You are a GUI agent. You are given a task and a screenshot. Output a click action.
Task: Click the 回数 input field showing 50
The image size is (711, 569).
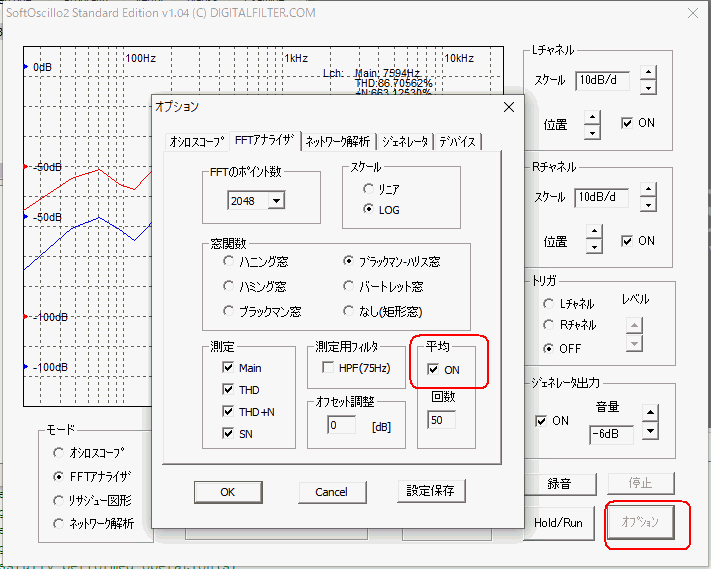pyautogui.click(x=442, y=420)
